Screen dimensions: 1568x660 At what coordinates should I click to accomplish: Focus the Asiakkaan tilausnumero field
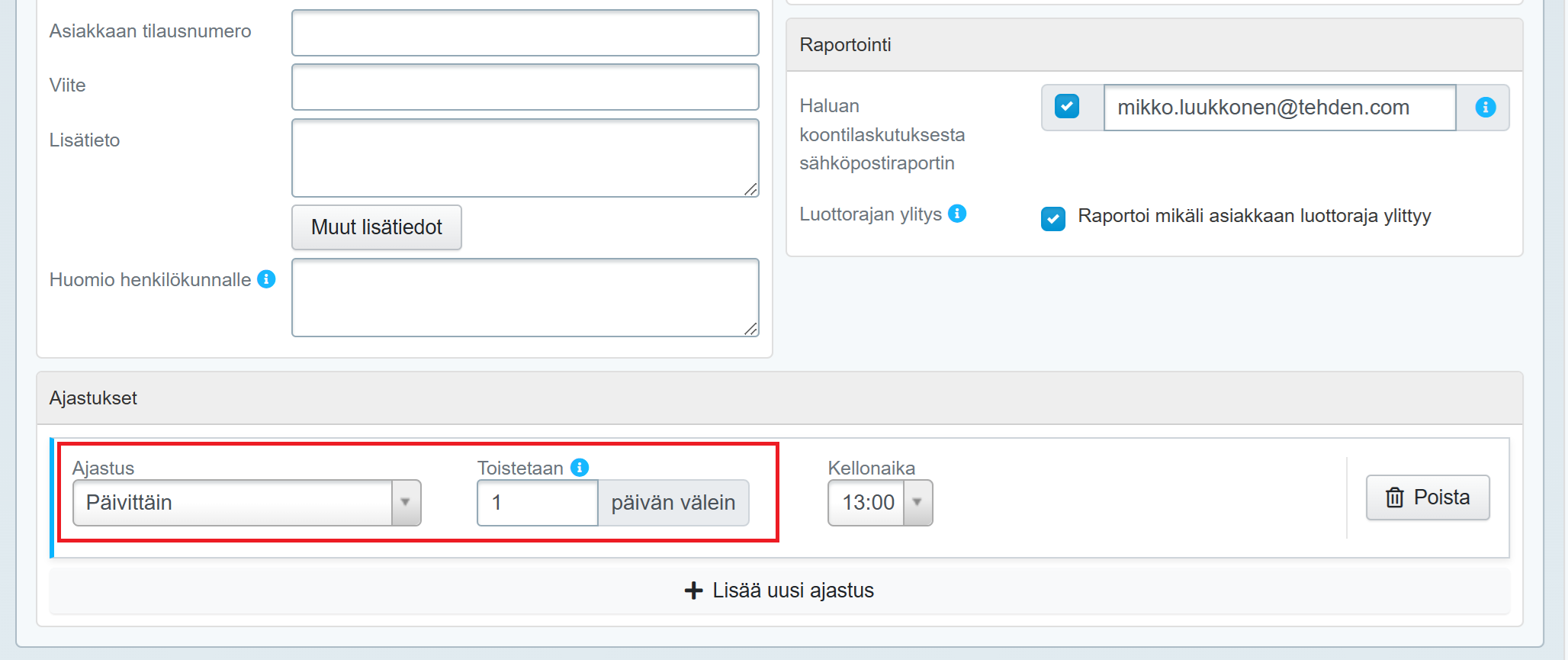[x=525, y=33]
